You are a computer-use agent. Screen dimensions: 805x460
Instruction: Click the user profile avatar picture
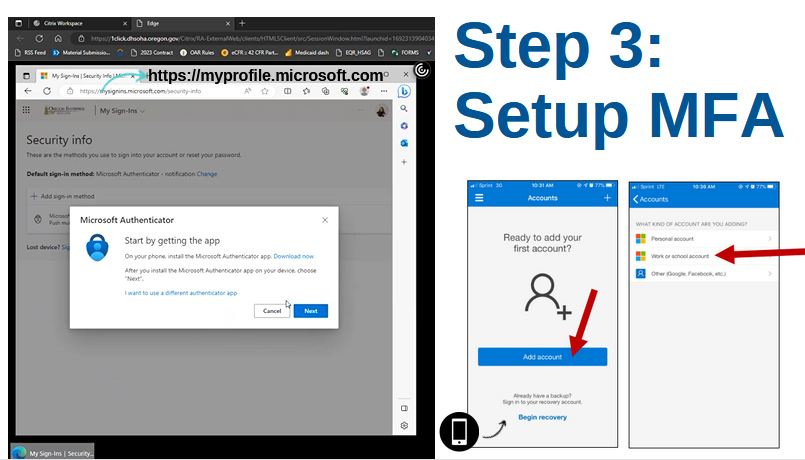click(380, 112)
